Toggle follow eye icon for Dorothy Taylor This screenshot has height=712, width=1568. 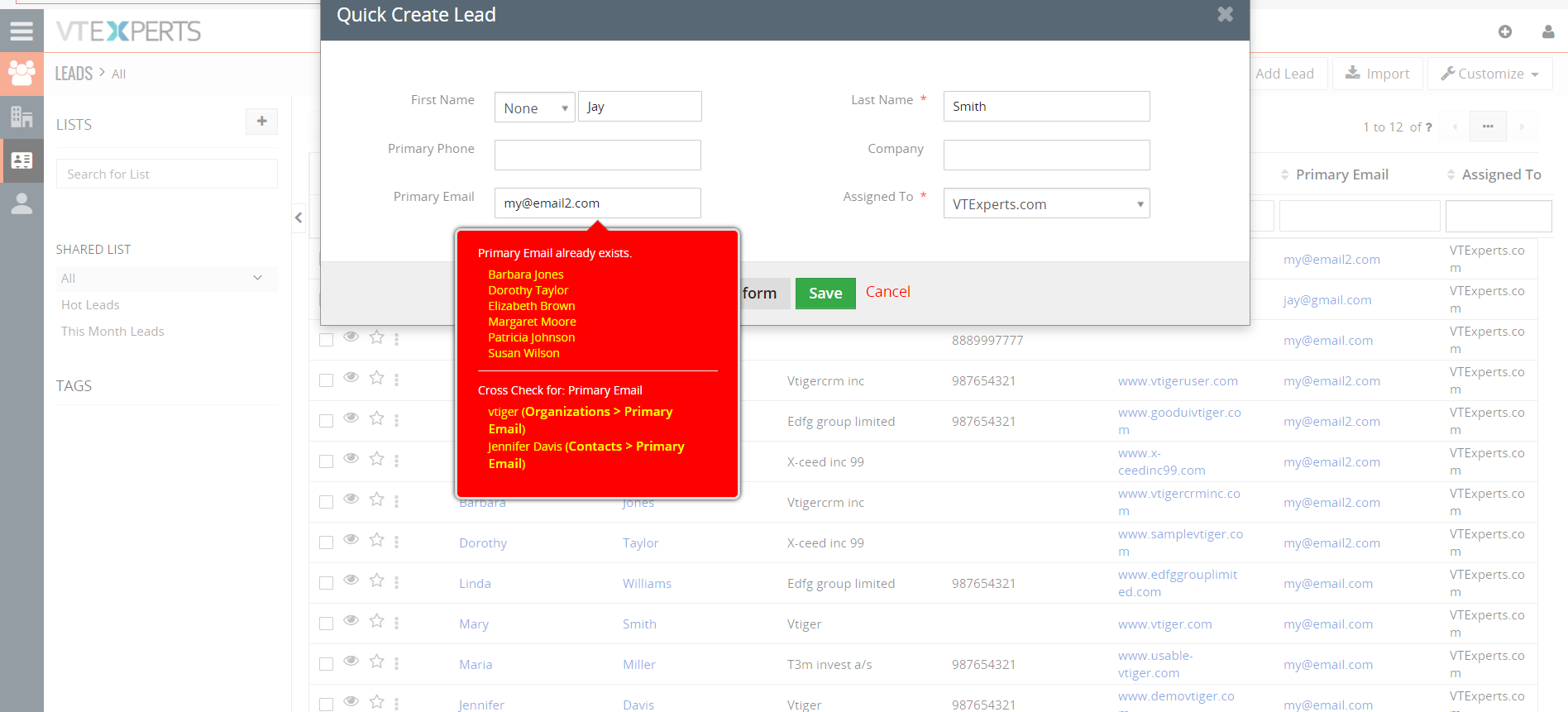point(351,539)
